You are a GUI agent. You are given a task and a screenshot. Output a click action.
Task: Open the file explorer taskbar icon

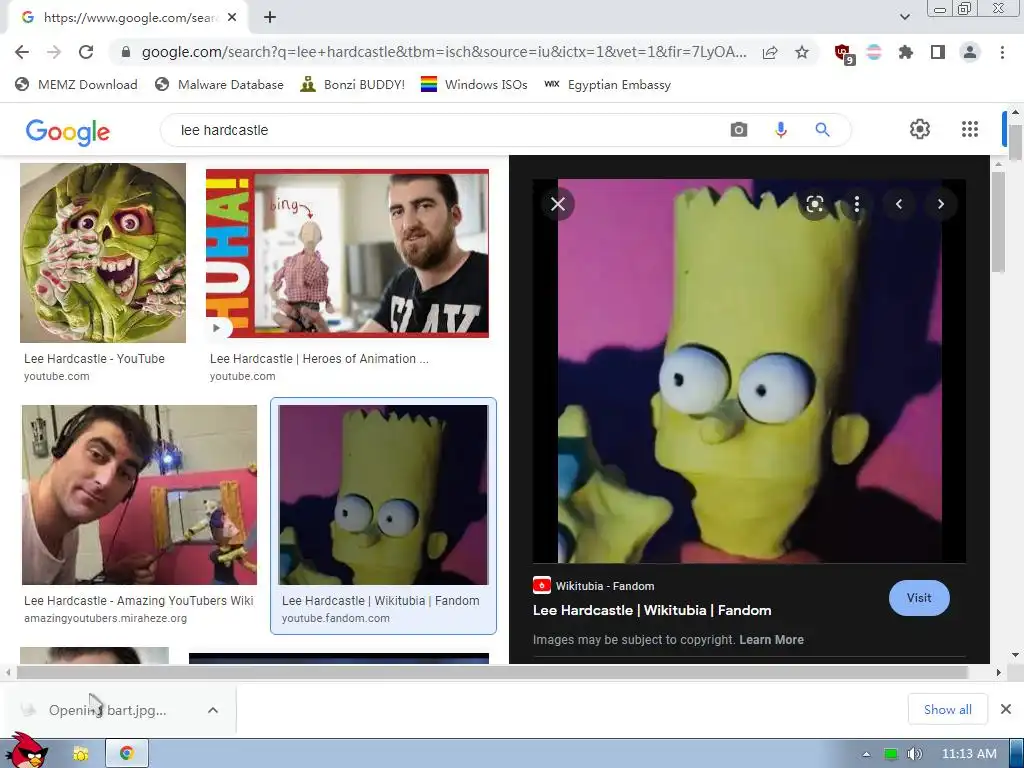[81, 754]
